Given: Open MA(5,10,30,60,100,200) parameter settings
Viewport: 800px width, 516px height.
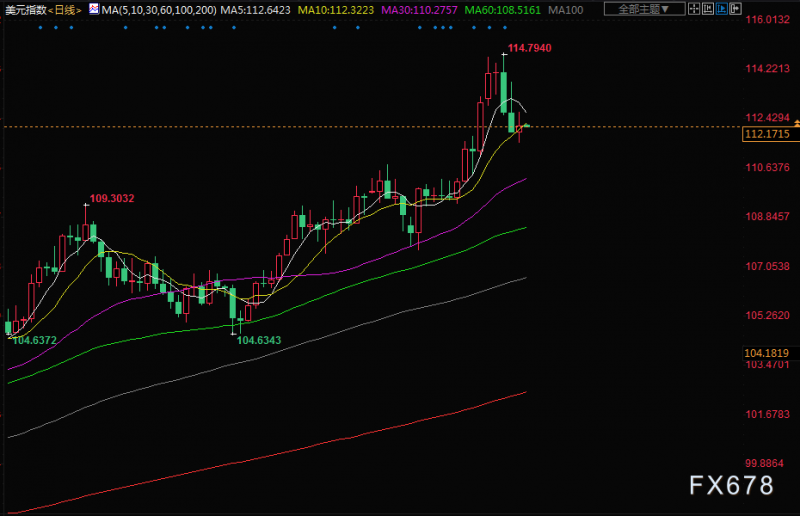Looking at the screenshot, I should coord(159,10).
